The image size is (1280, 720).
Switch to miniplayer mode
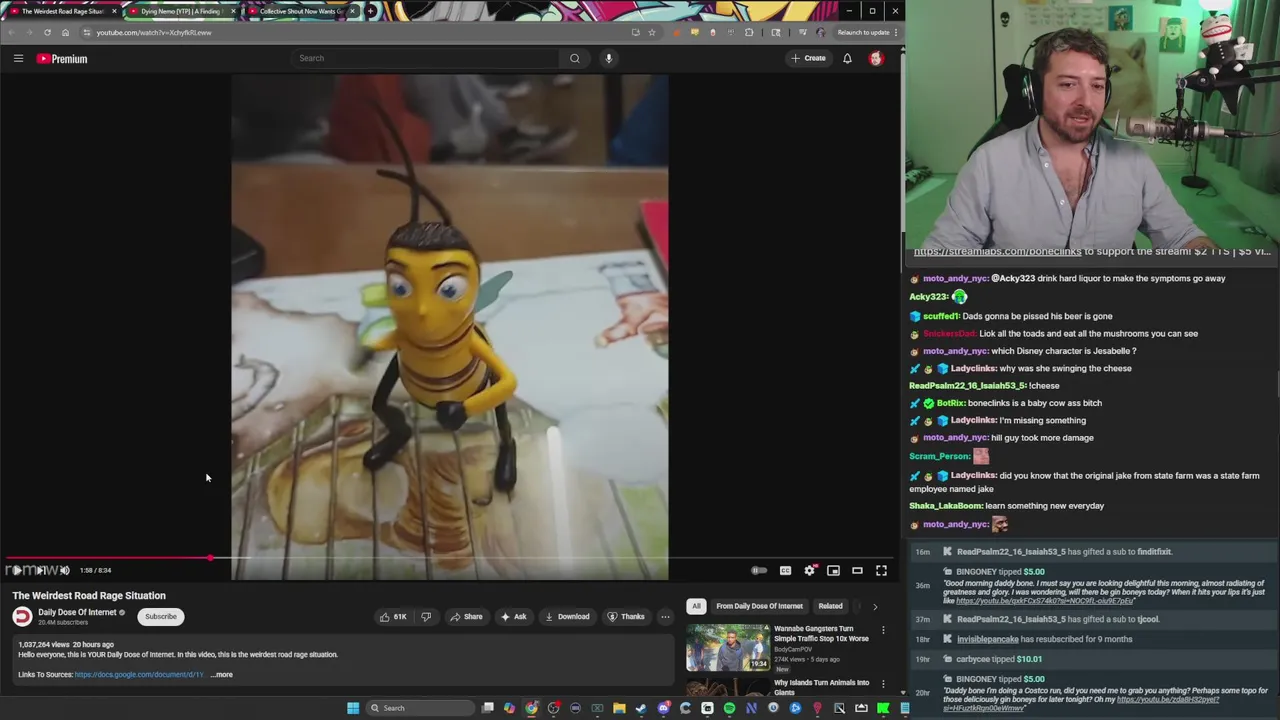(x=833, y=570)
